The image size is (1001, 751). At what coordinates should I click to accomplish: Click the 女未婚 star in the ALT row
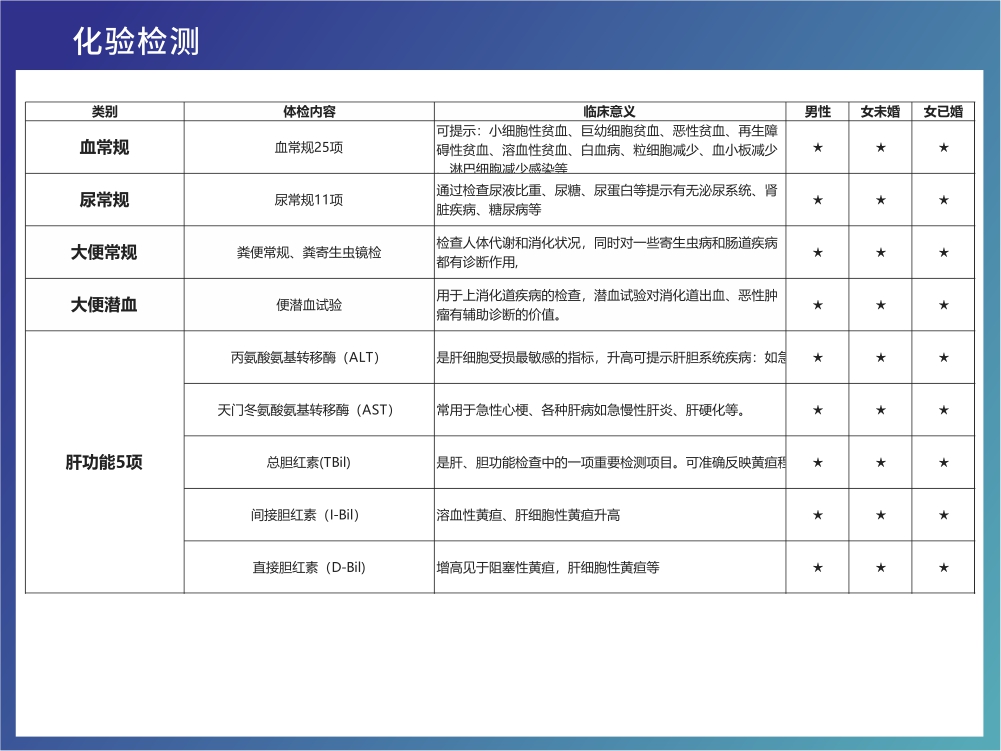point(880,357)
